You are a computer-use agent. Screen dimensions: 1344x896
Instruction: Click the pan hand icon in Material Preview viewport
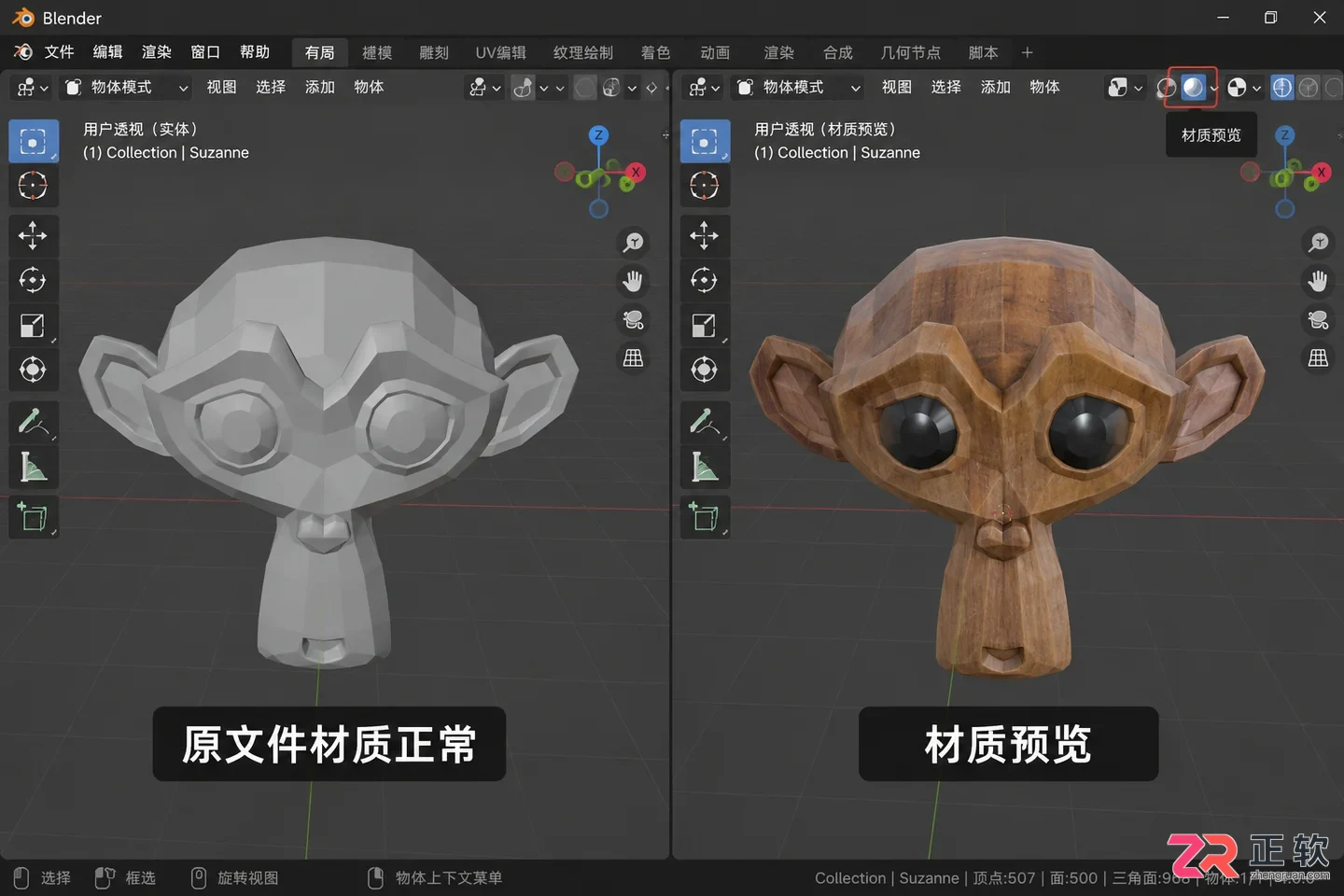coord(1318,281)
